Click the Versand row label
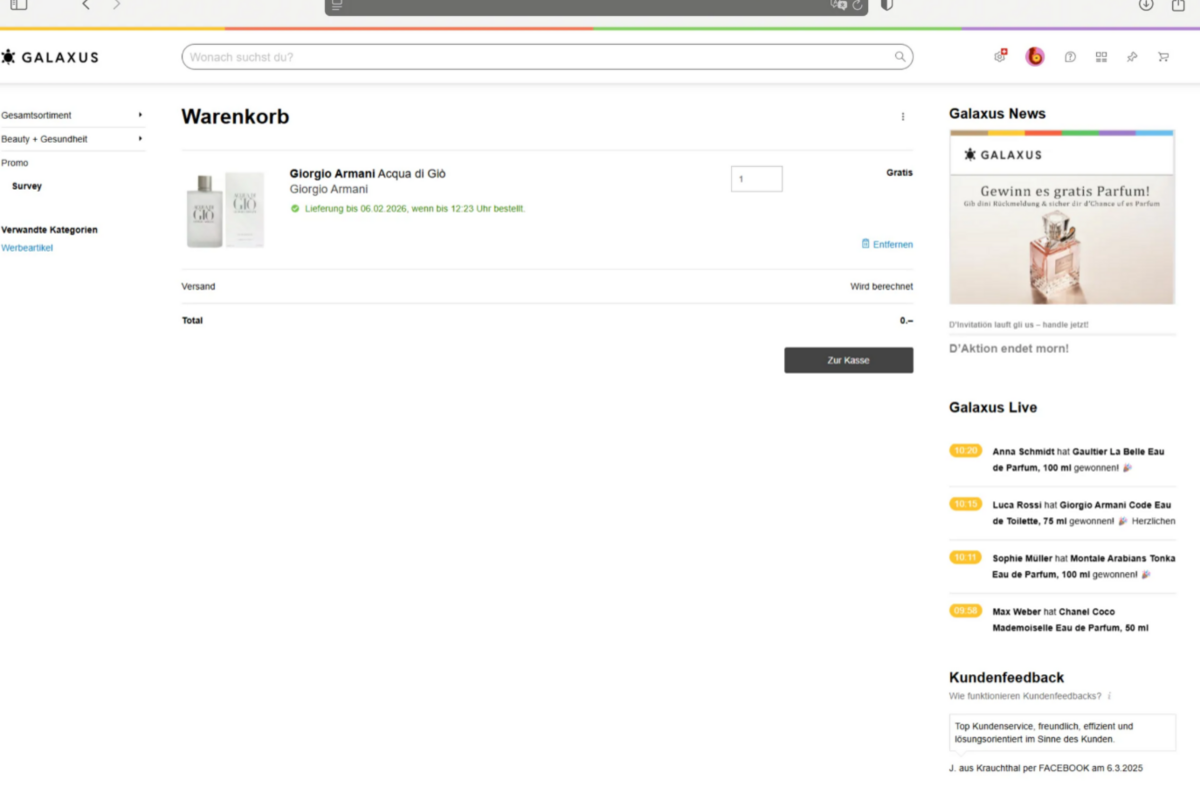The image size is (1200, 800). click(x=198, y=286)
